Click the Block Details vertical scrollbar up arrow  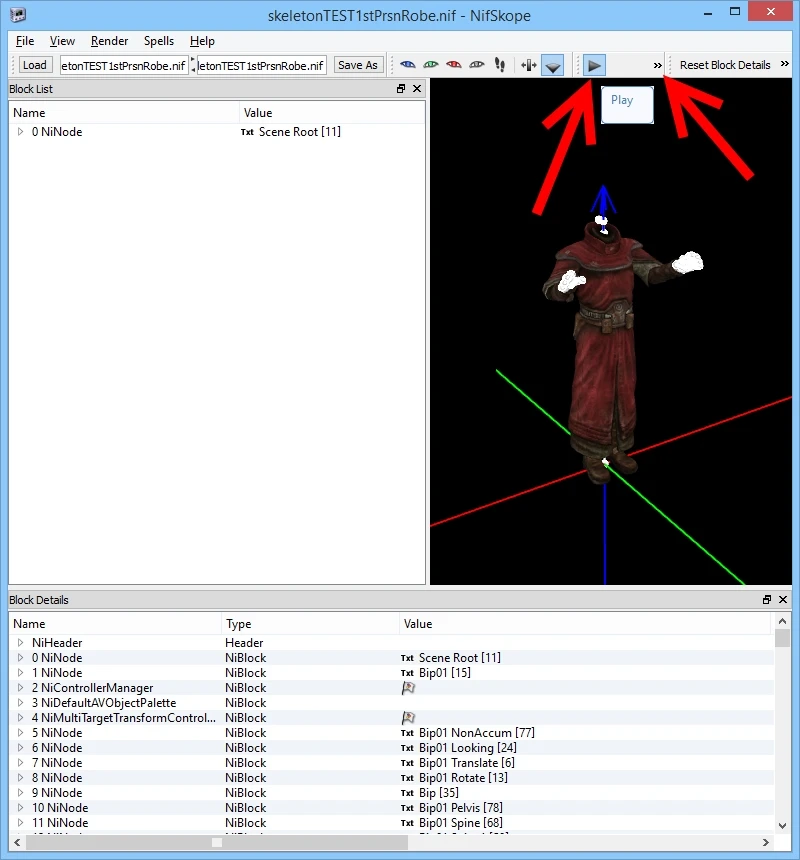click(x=782, y=621)
